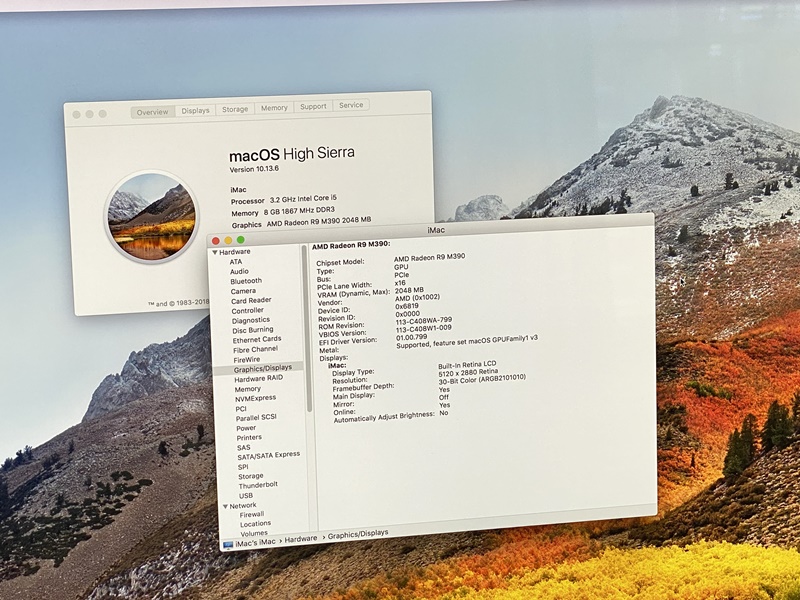Select Printers in the sidebar
800x600 pixels.
(x=249, y=438)
